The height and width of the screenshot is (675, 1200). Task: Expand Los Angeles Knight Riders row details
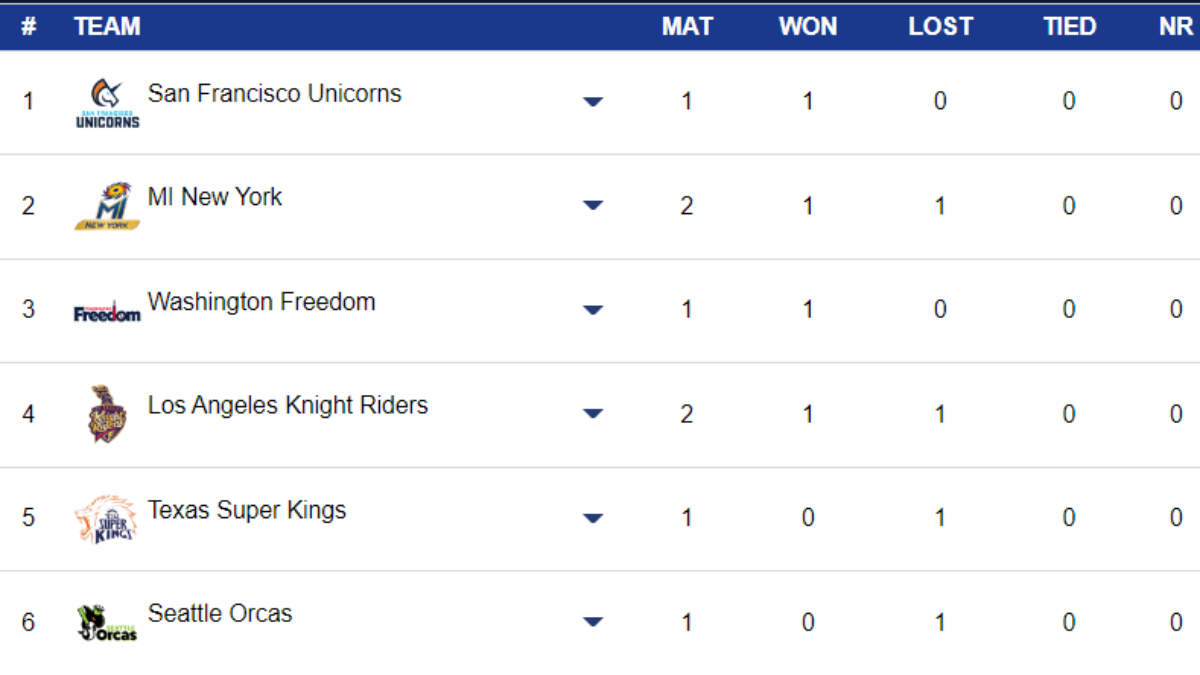593,414
